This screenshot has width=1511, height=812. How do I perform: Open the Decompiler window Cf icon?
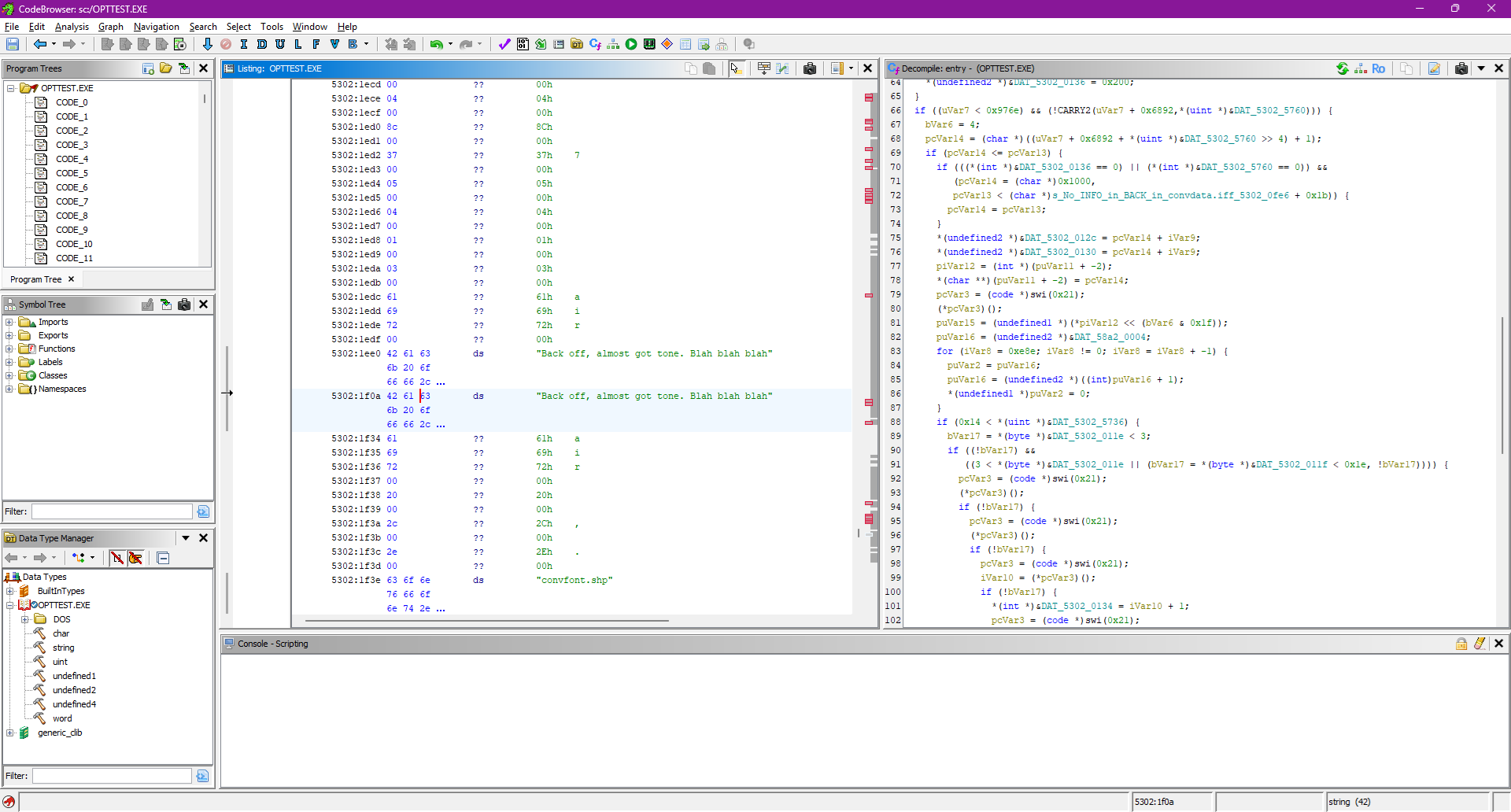(x=595, y=44)
